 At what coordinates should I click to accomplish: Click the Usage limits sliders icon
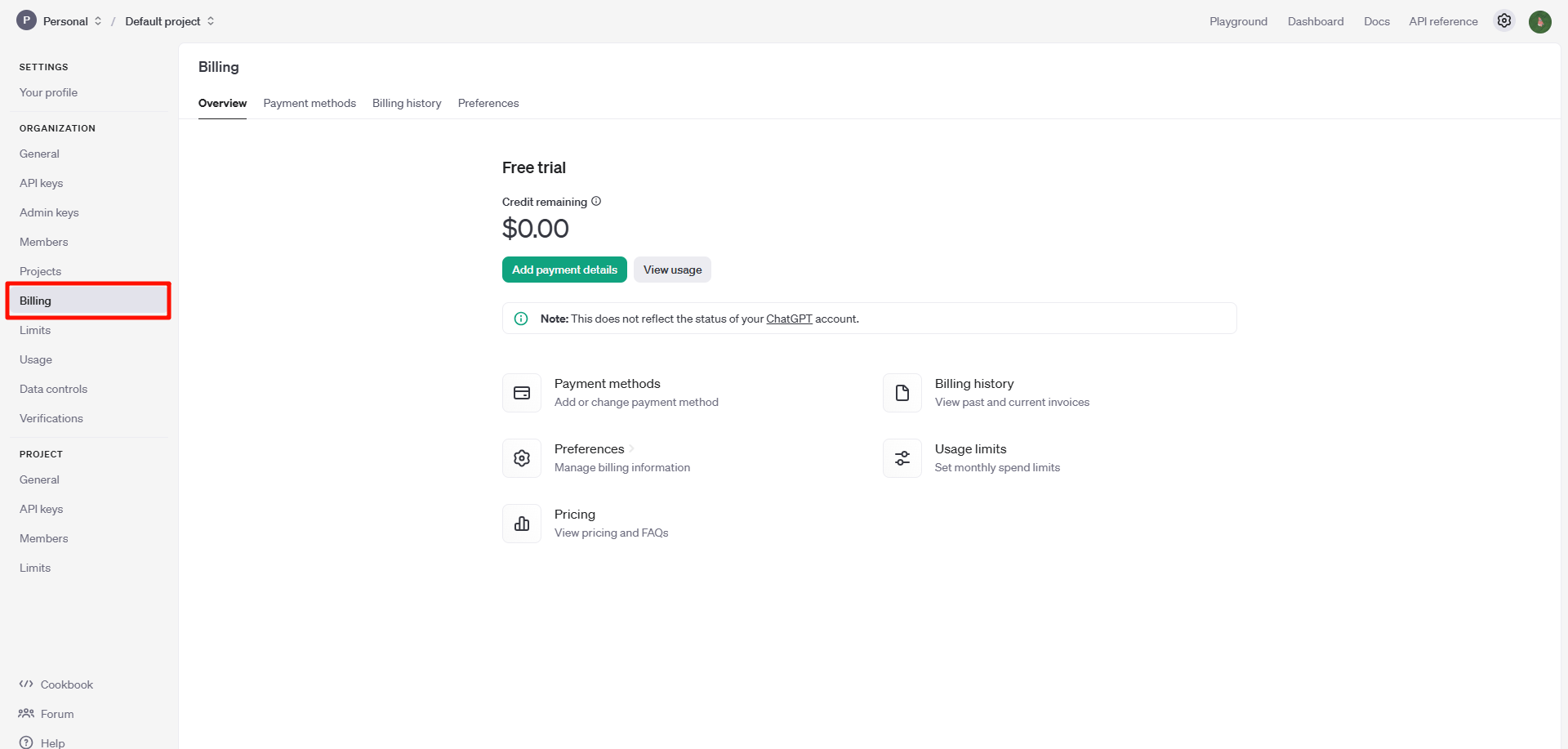point(902,458)
